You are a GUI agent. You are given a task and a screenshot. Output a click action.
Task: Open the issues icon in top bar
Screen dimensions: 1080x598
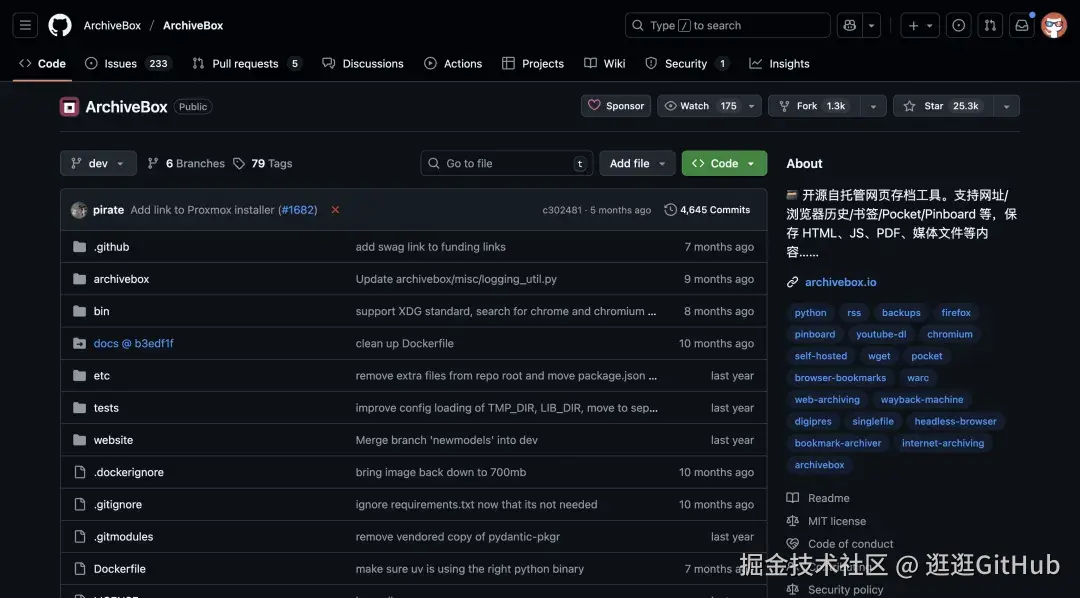tap(958, 24)
